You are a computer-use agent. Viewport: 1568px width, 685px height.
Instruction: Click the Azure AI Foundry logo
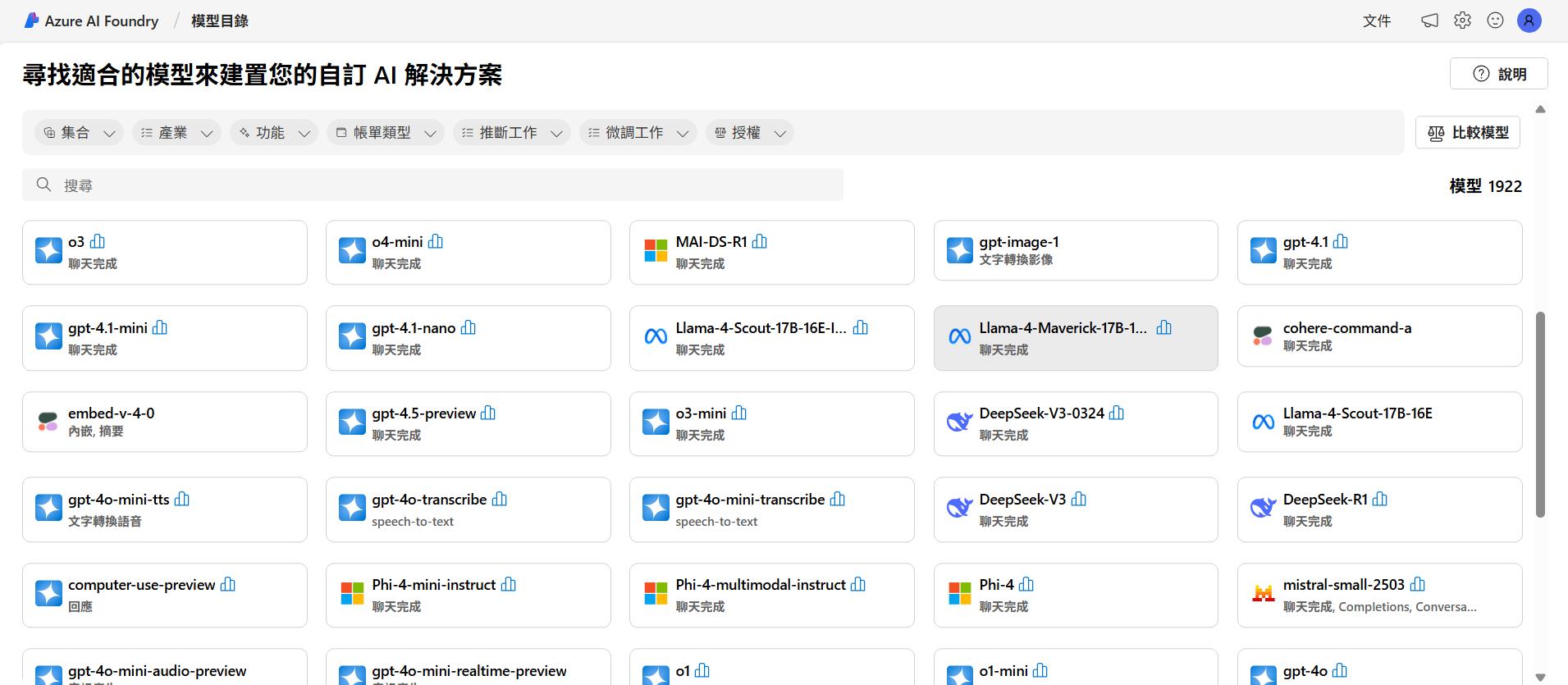[32, 21]
